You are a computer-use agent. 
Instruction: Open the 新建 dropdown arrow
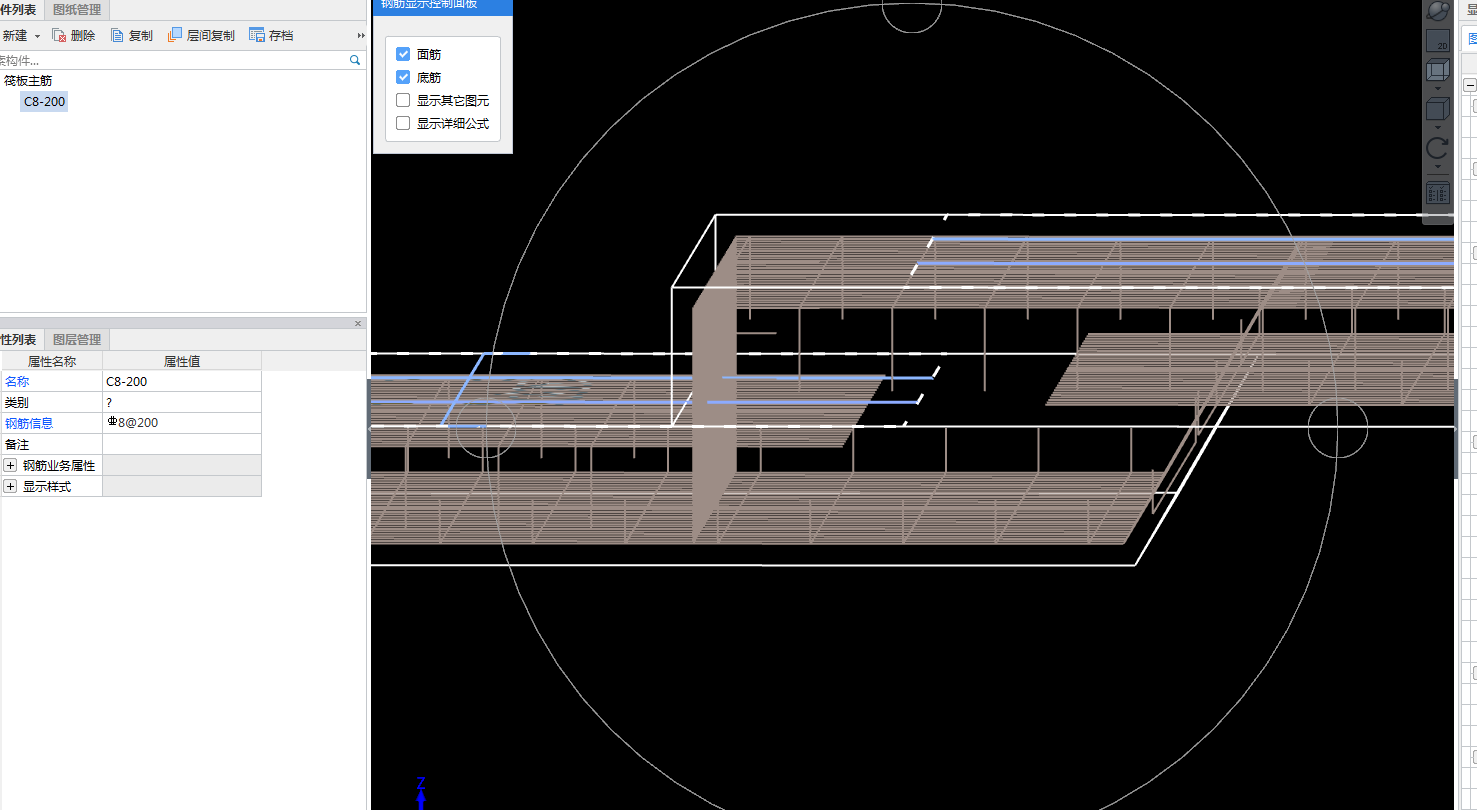pyautogui.click(x=37, y=36)
